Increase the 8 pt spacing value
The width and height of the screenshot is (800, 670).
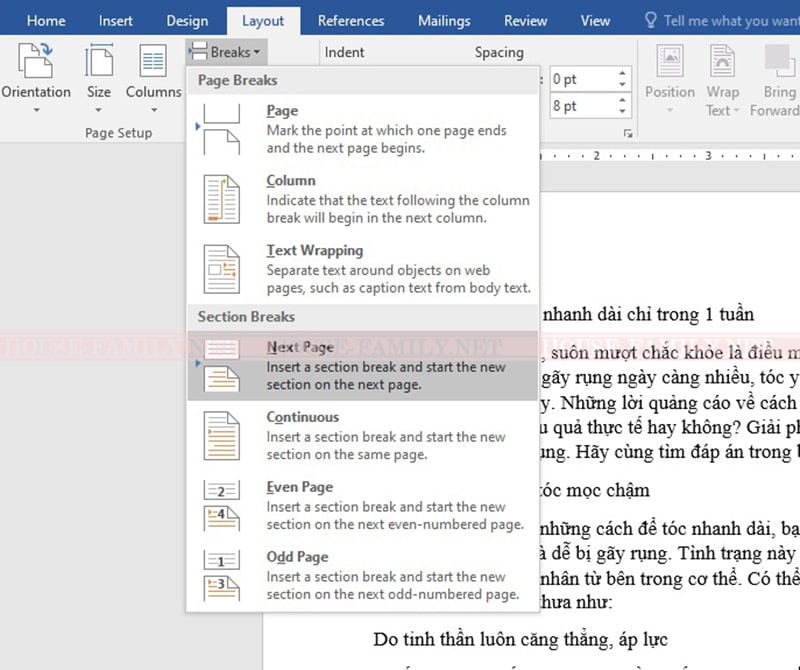(622, 100)
